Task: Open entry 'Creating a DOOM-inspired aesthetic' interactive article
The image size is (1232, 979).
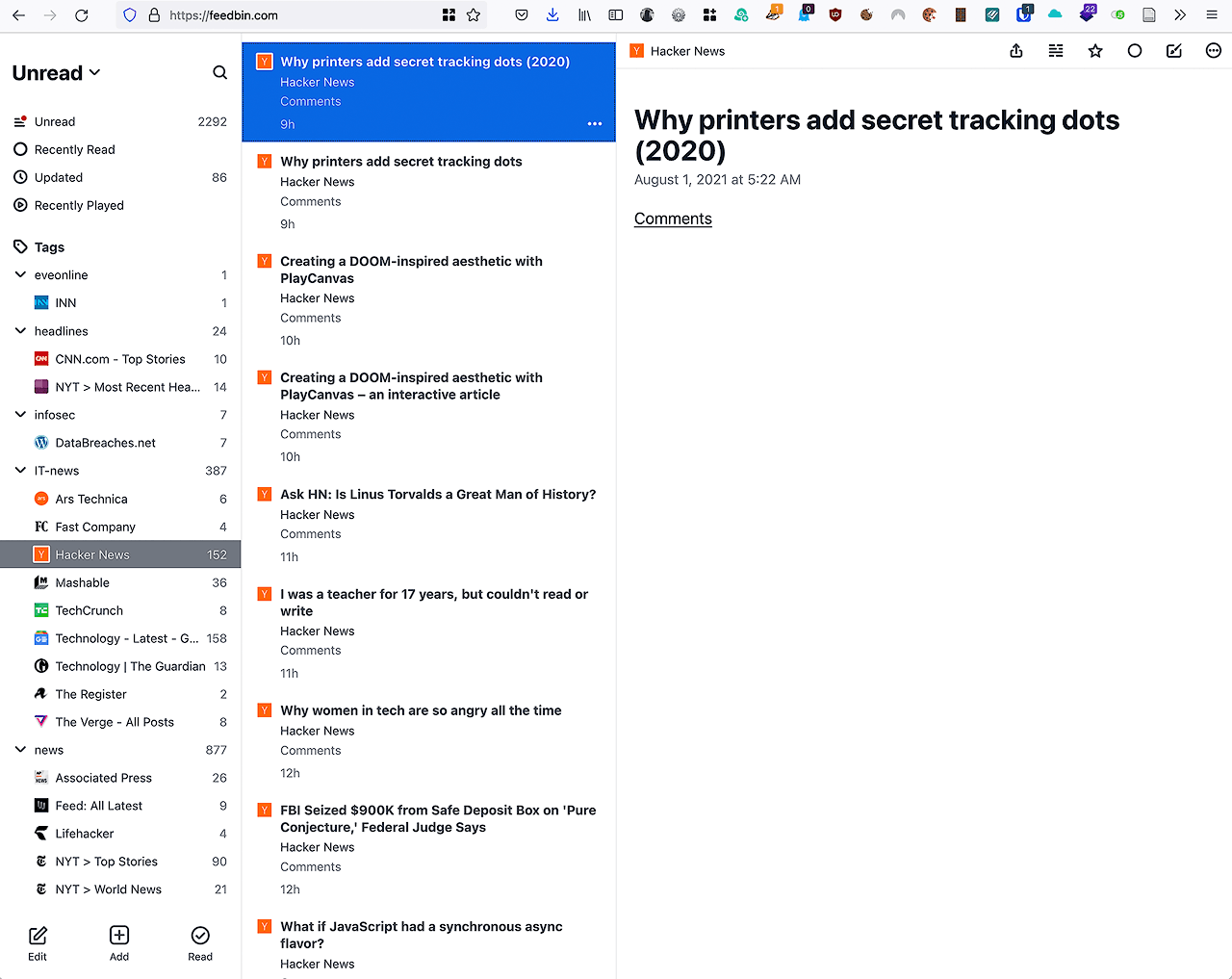Action: 428,417
